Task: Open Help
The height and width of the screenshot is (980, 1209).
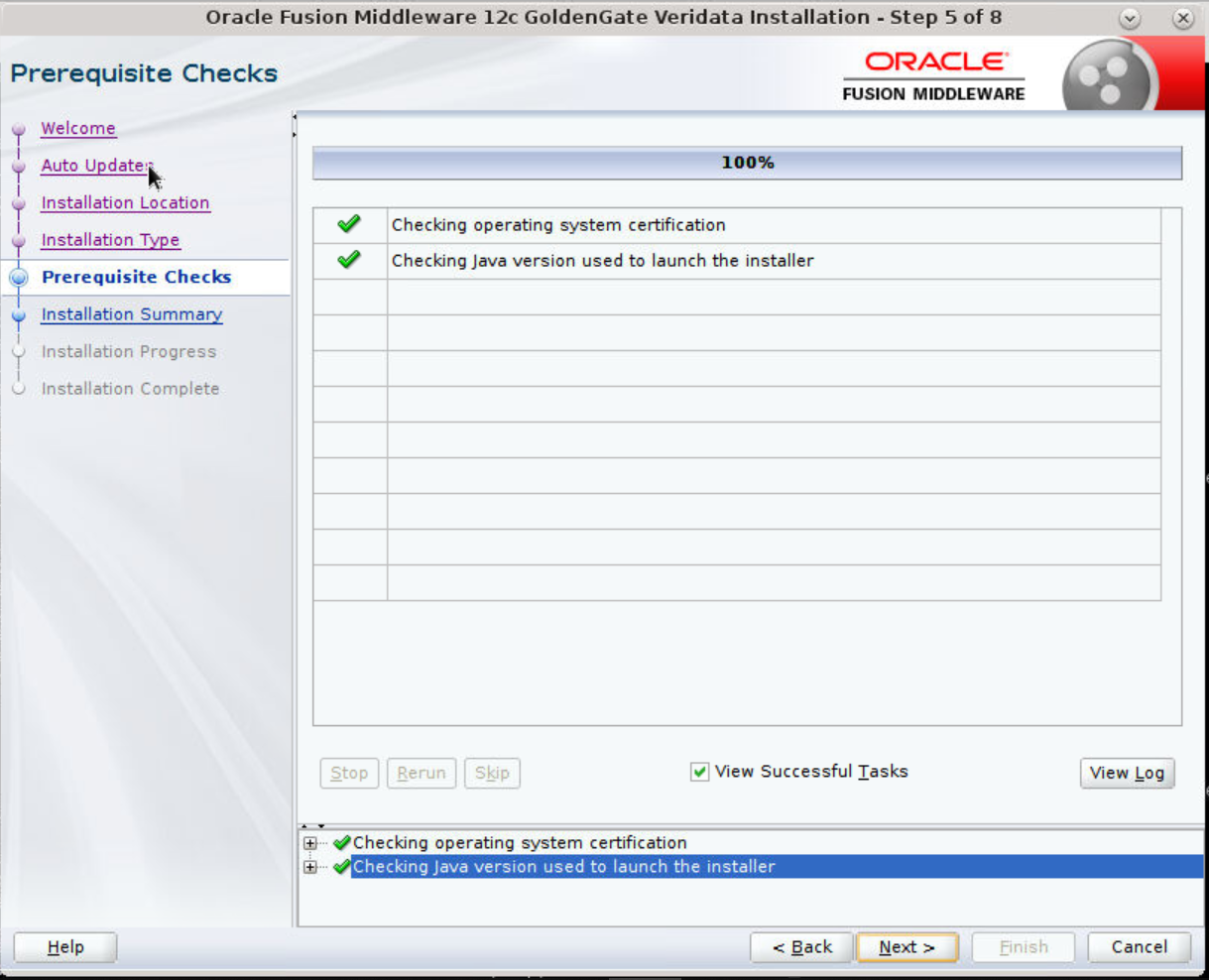Action: click(65, 947)
